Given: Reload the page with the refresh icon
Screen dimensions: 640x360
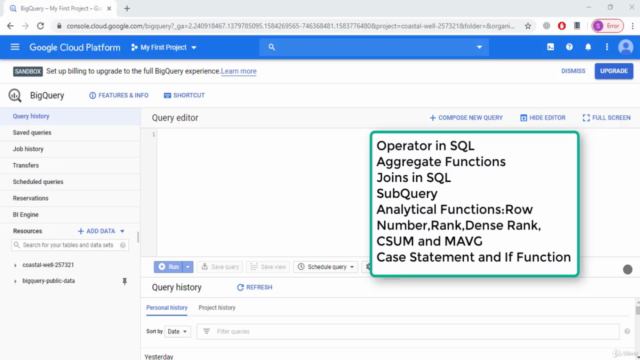Looking at the screenshot, I should coord(40,26).
